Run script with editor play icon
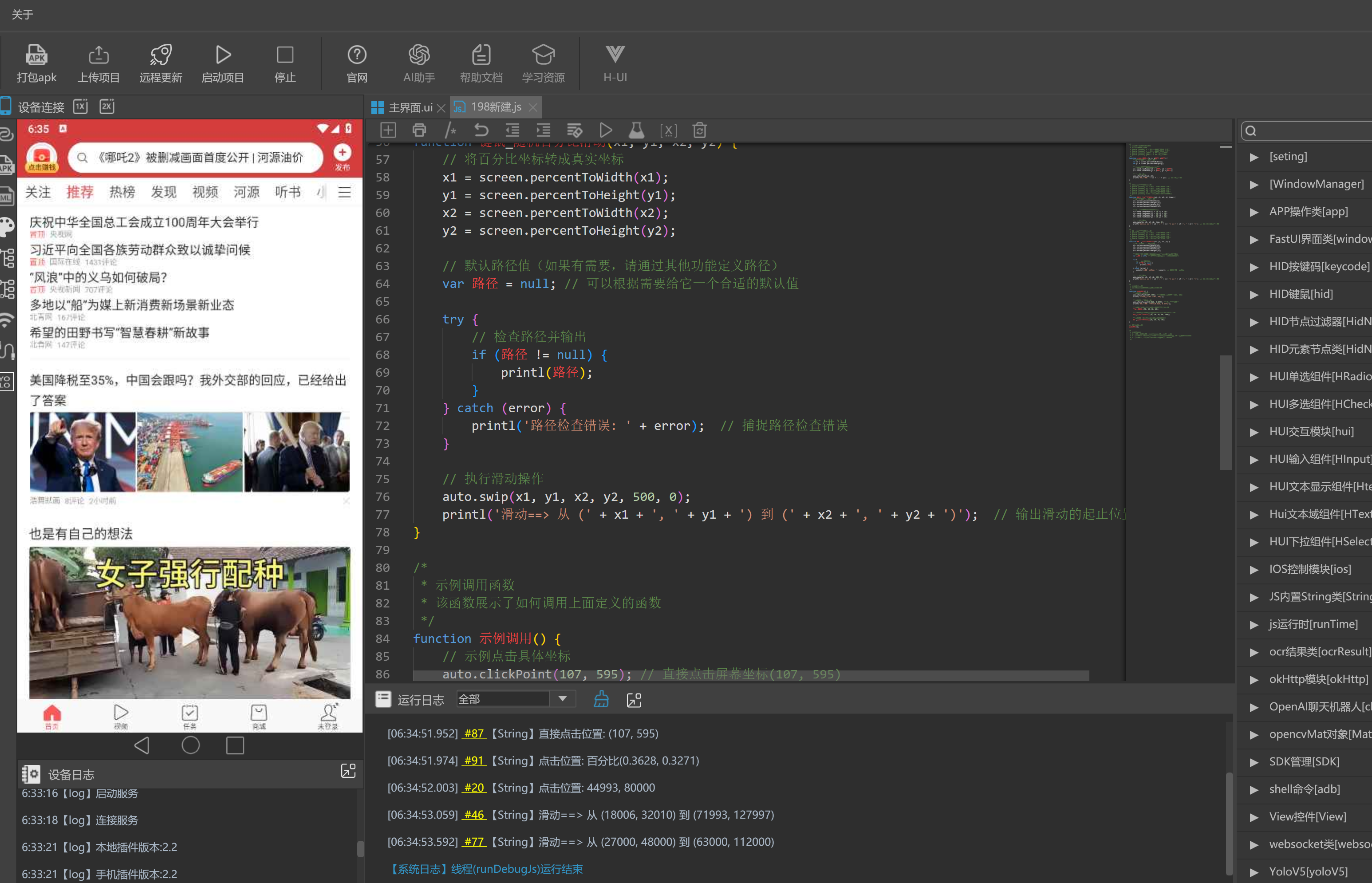This screenshot has height=883, width=1372. (606, 130)
